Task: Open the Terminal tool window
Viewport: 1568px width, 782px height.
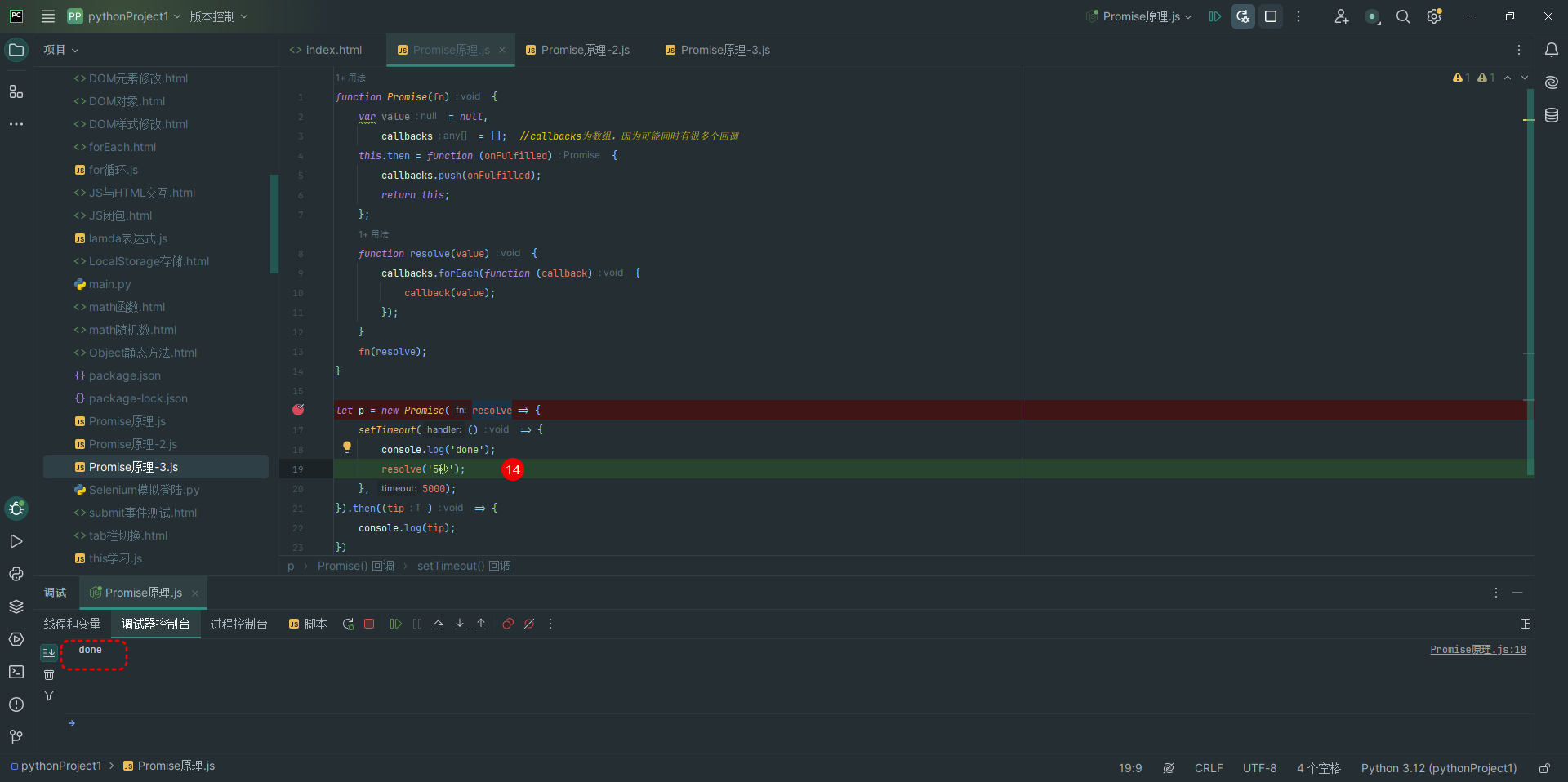Action: [16, 672]
